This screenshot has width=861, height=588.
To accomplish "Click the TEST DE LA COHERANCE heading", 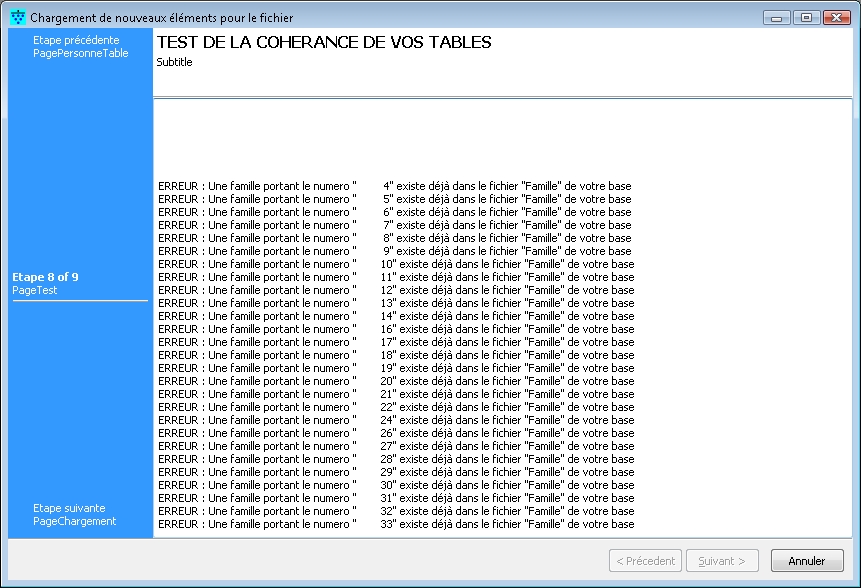I will (324, 43).
